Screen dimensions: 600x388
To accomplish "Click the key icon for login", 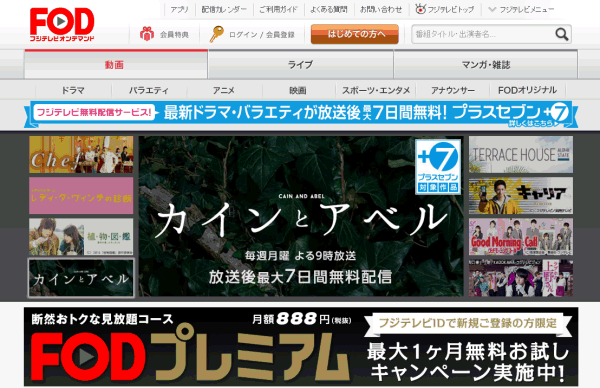I will [216, 34].
